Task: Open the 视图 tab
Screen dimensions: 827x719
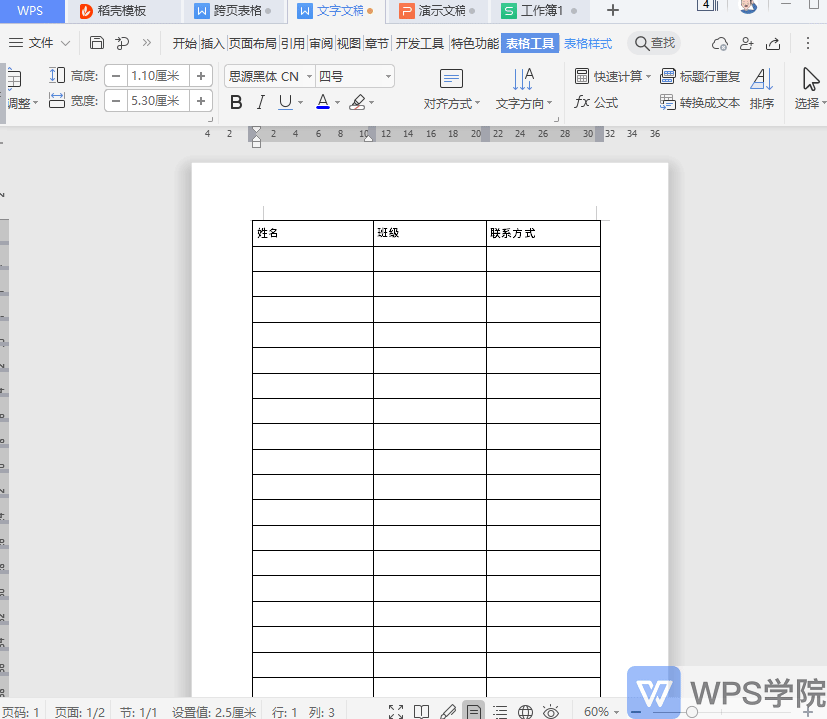Action: coord(349,43)
